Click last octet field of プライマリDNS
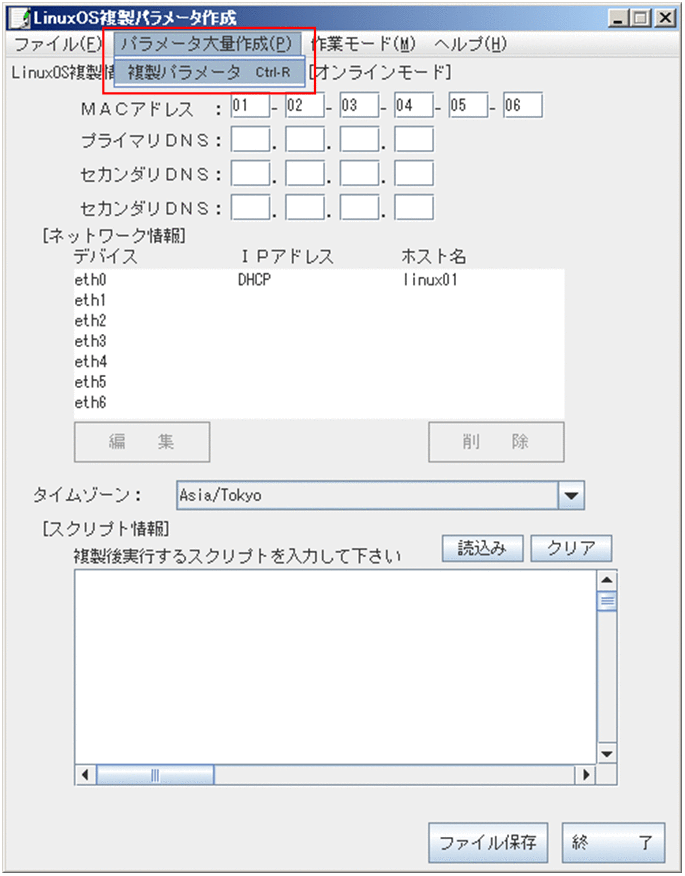Image resolution: width=685 pixels, height=876 pixels. coord(413,139)
